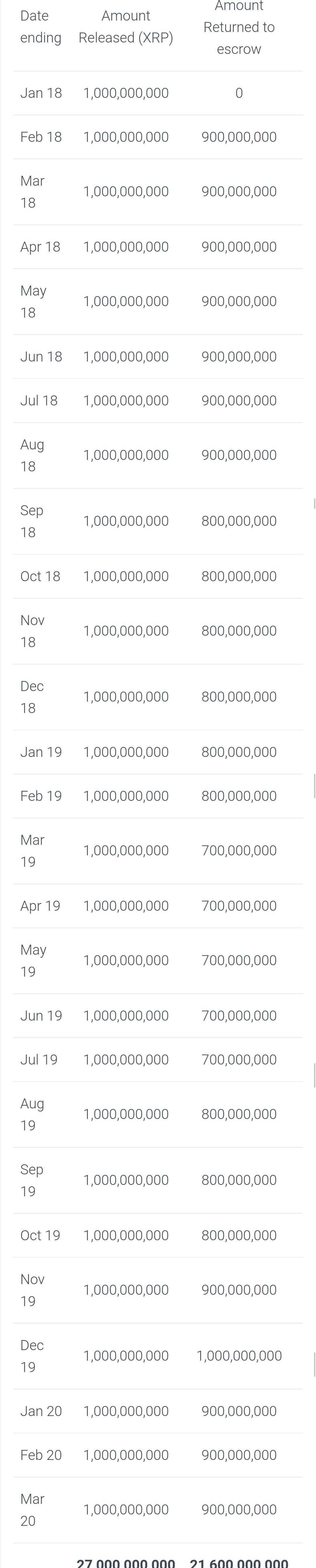This screenshot has width=316, height=1568.
Task: Click the Oct 18 date cell
Action: tap(40, 576)
